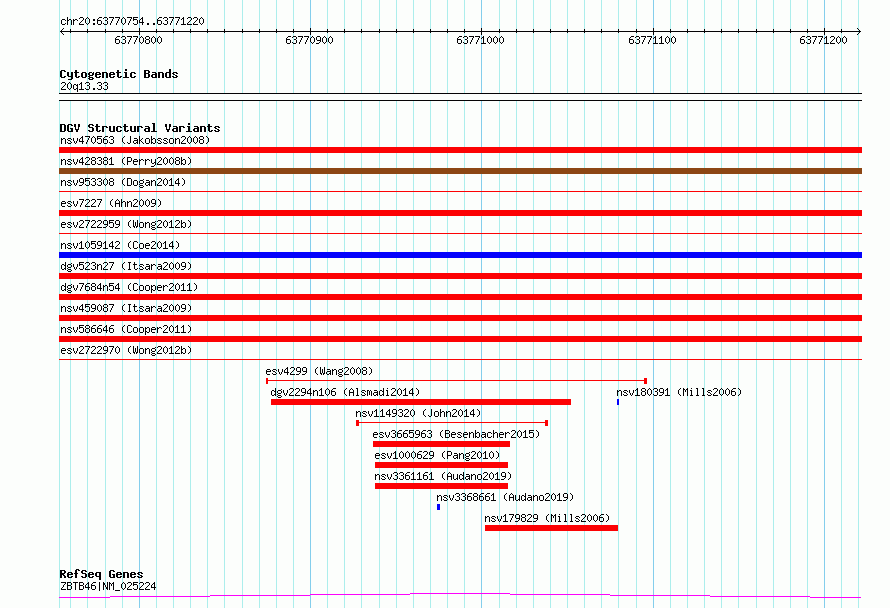890x608 pixels.
Task: Click the red bar under dgv523n27
Action: 460,276
